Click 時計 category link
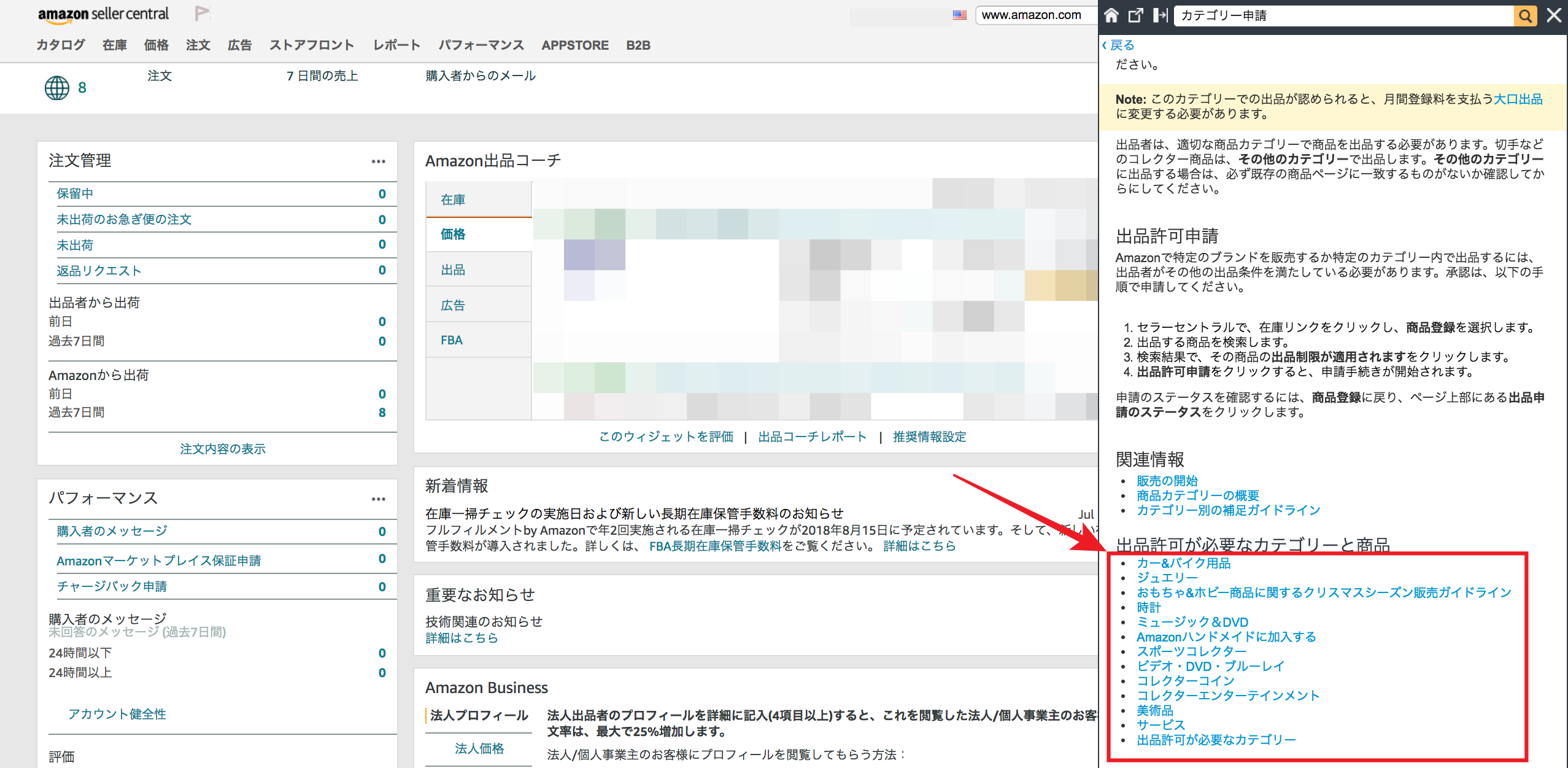This screenshot has width=1568, height=768. [1149, 607]
